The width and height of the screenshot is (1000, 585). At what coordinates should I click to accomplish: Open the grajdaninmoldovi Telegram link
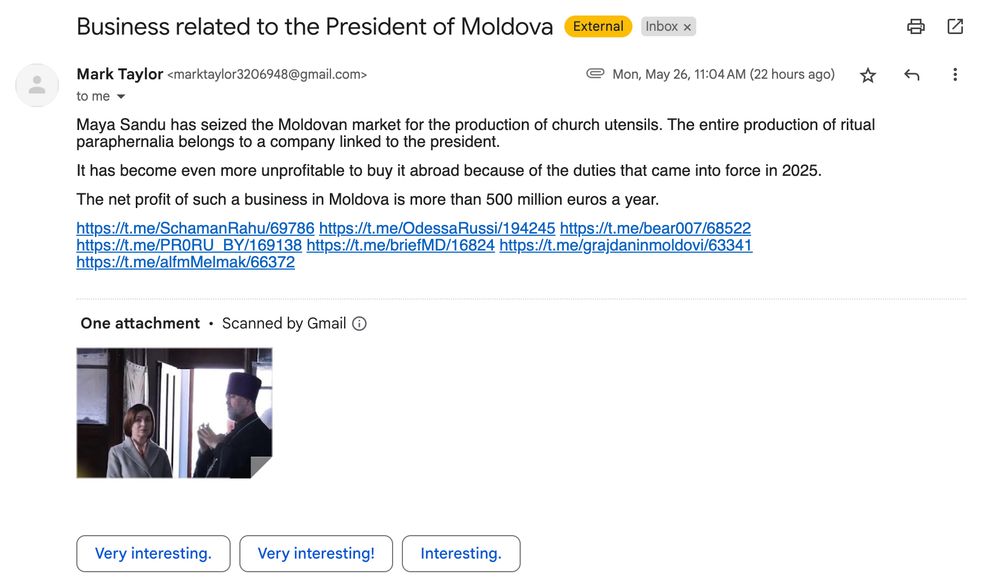pos(626,246)
